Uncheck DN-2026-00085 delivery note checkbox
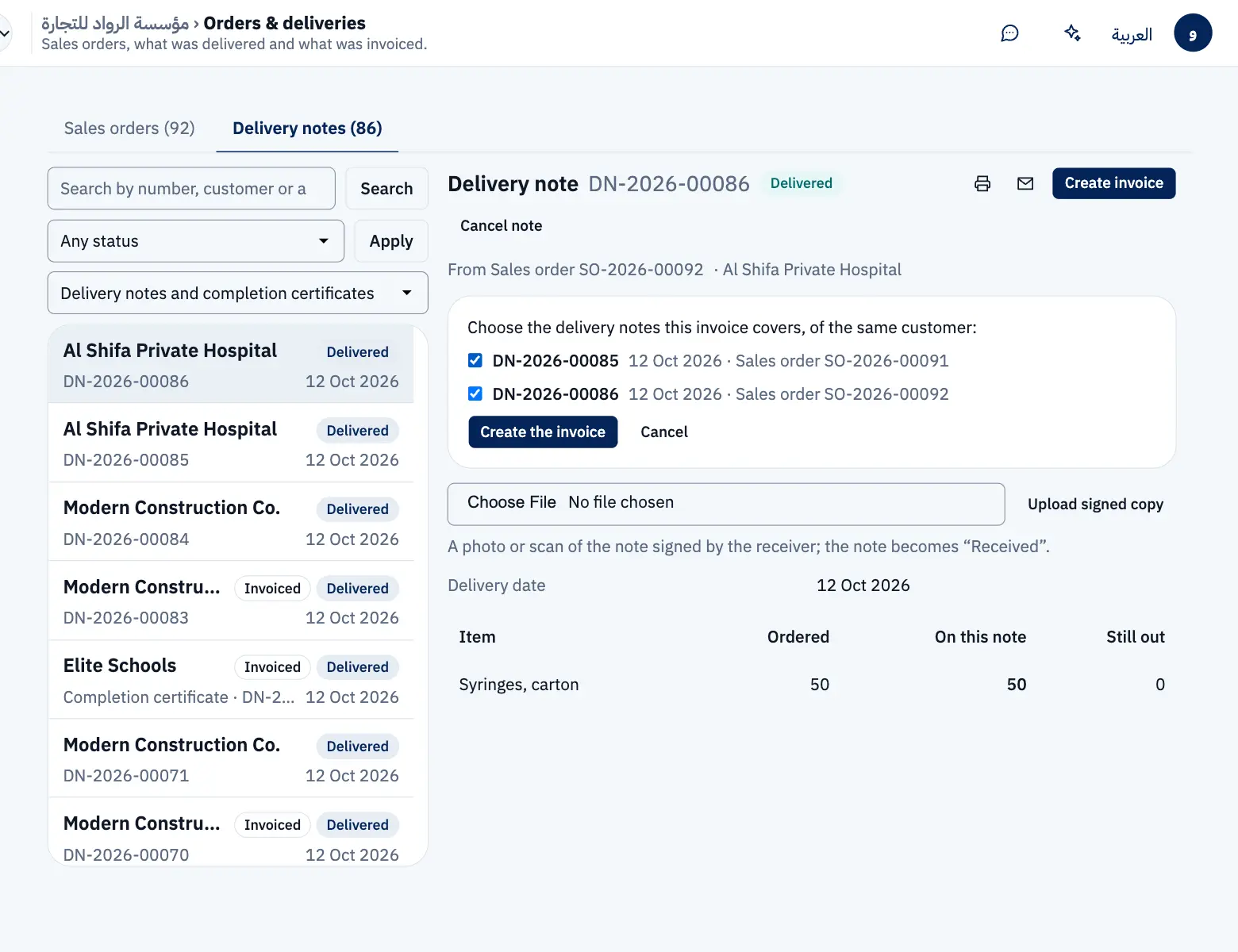 pyautogui.click(x=475, y=360)
